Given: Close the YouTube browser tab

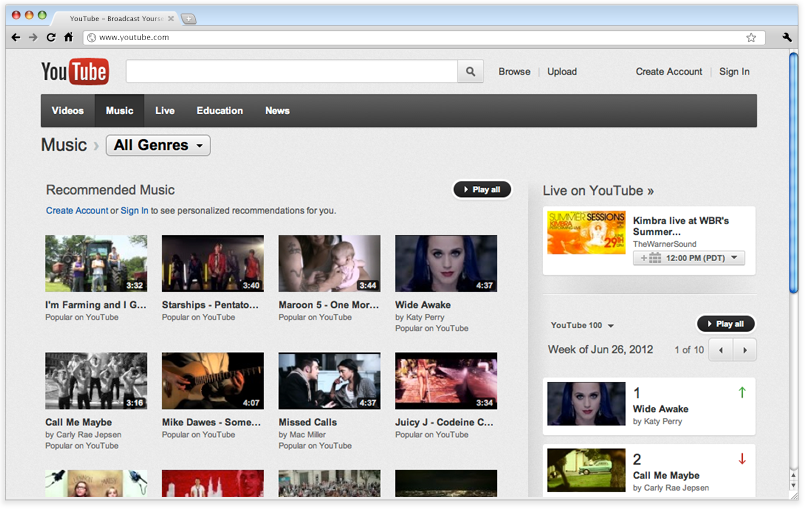Looking at the screenshot, I should [x=171, y=18].
